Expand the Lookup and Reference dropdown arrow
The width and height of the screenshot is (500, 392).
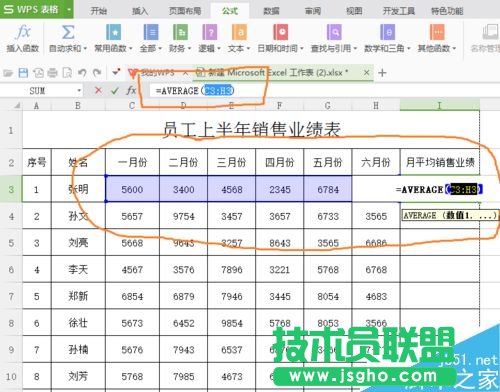pos(355,49)
